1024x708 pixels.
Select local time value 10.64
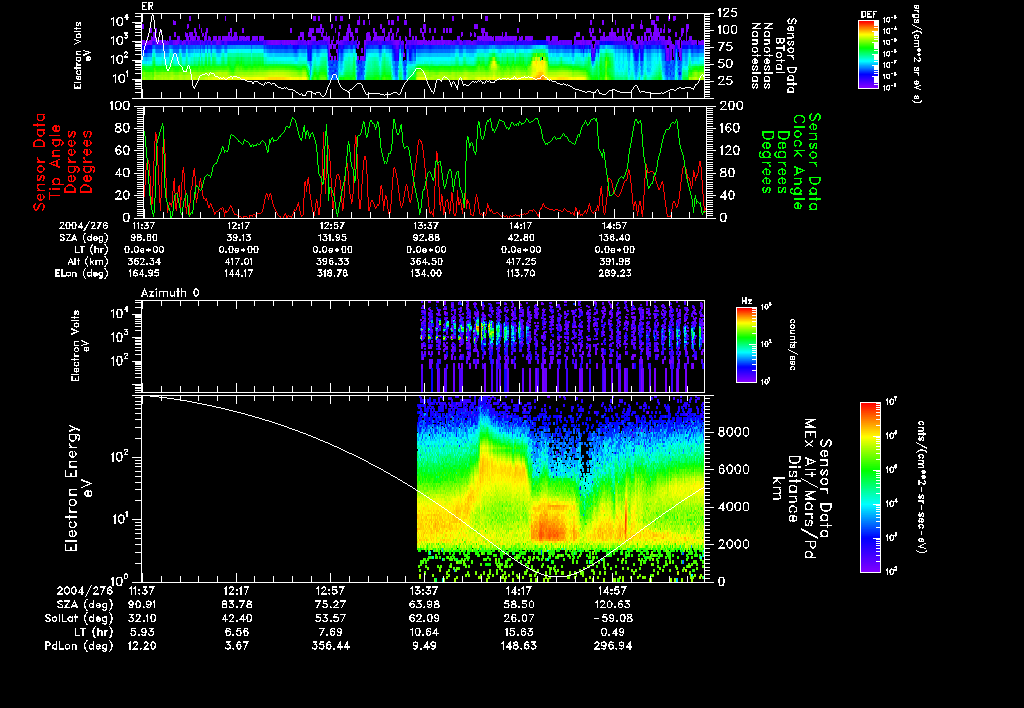tap(424, 632)
